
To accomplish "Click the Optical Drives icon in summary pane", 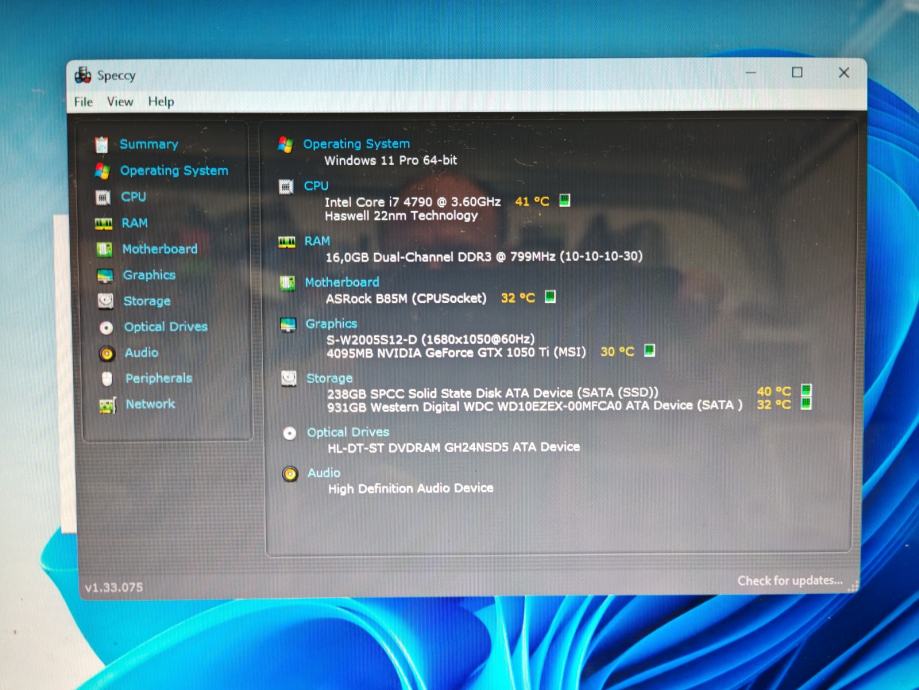I will (290, 433).
